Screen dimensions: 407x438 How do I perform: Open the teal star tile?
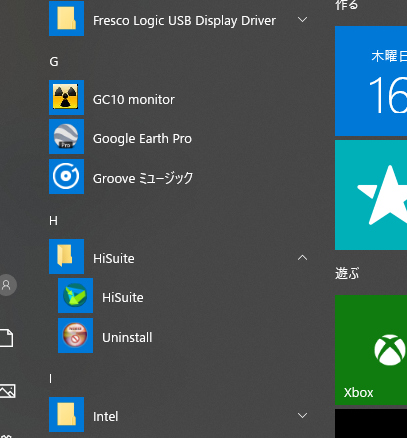pyautogui.click(x=371, y=195)
